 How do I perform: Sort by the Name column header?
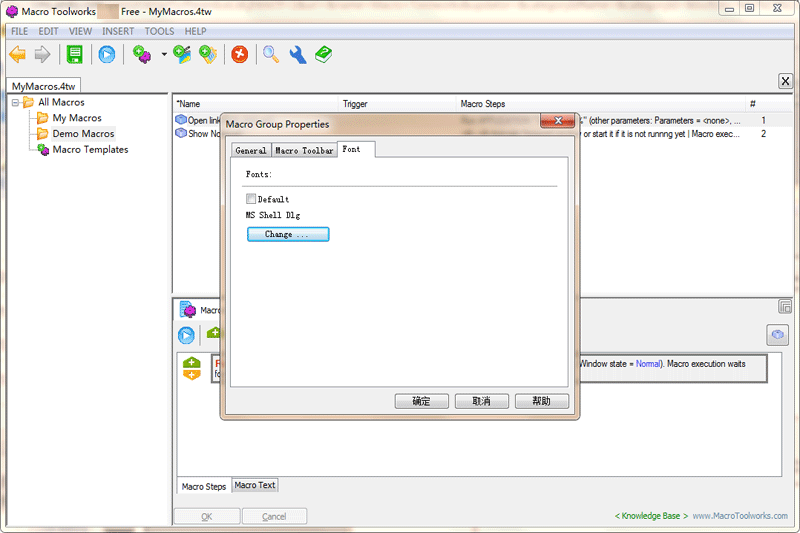pyautogui.click(x=255, y=104)
